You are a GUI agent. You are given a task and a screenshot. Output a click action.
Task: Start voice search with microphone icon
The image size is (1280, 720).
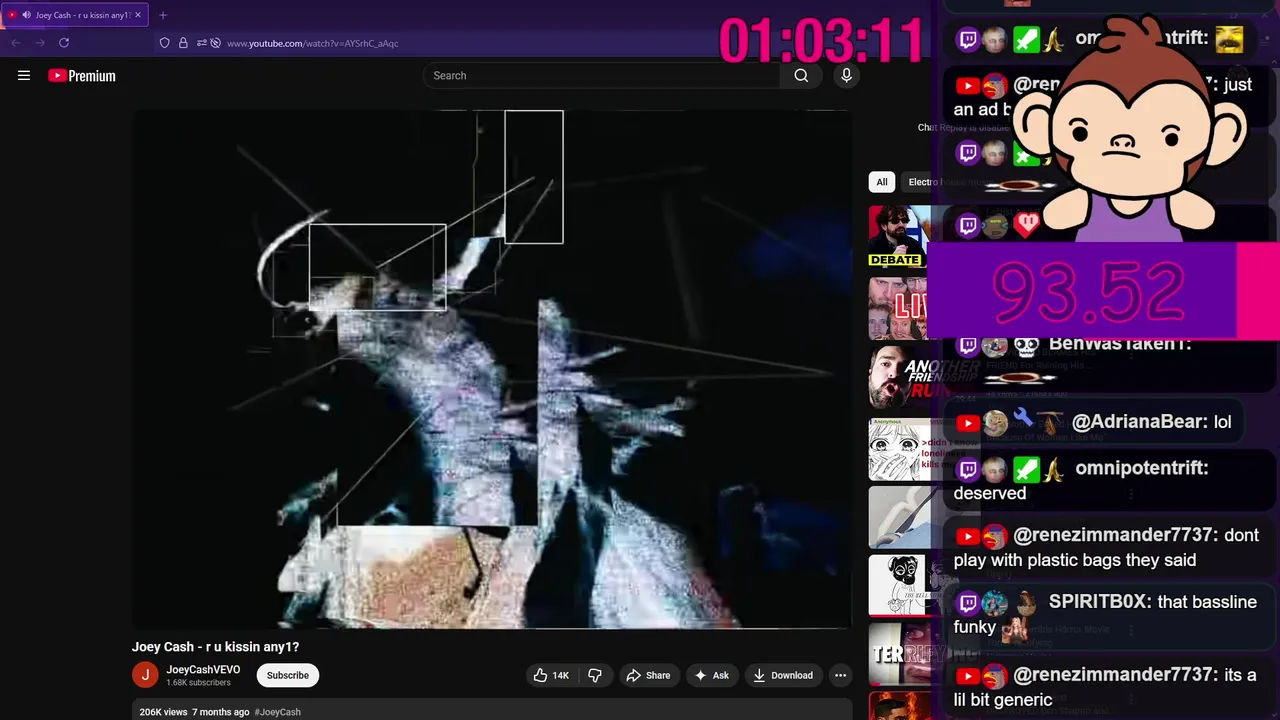846,75
